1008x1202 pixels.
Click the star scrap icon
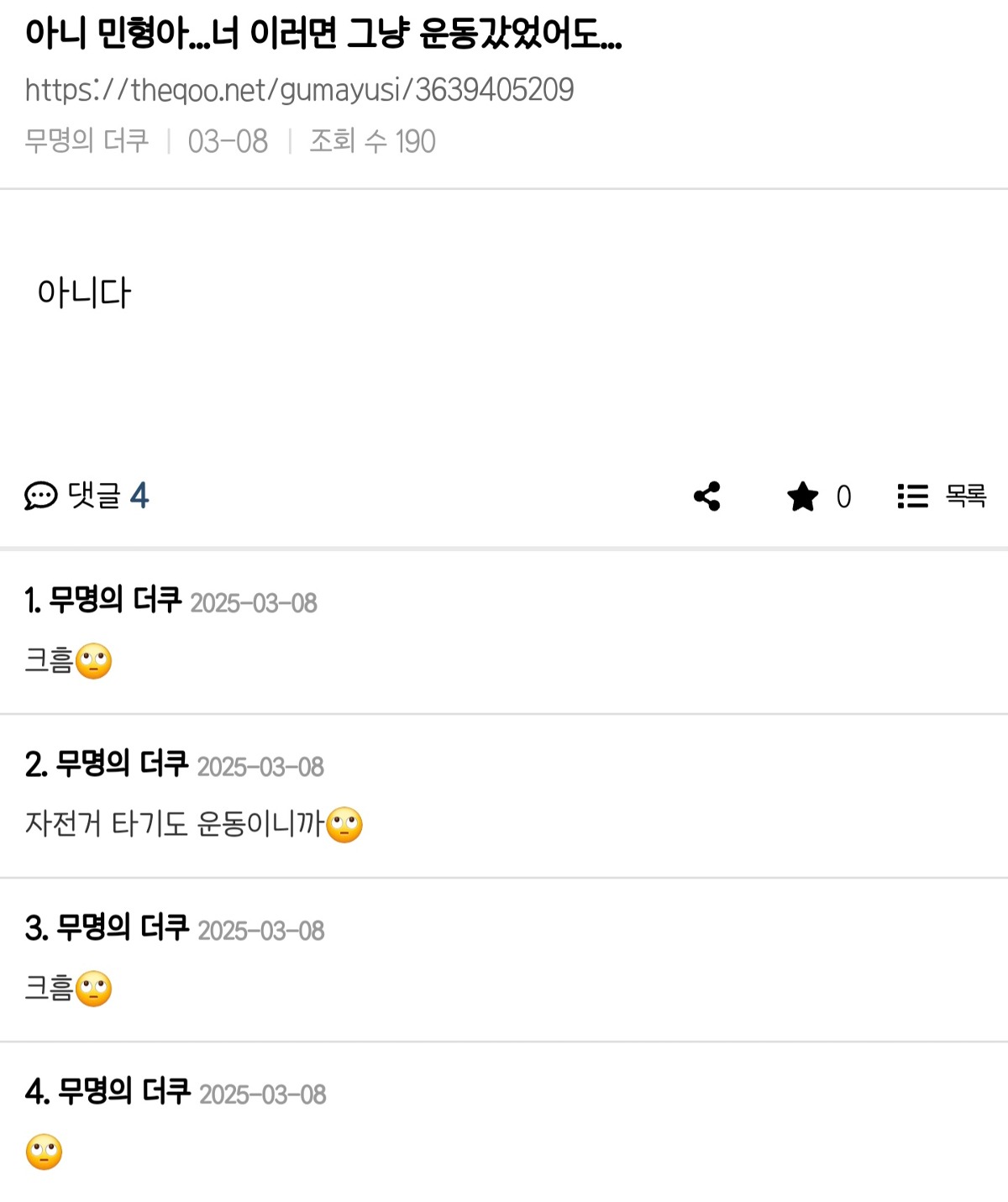[802, 496]
